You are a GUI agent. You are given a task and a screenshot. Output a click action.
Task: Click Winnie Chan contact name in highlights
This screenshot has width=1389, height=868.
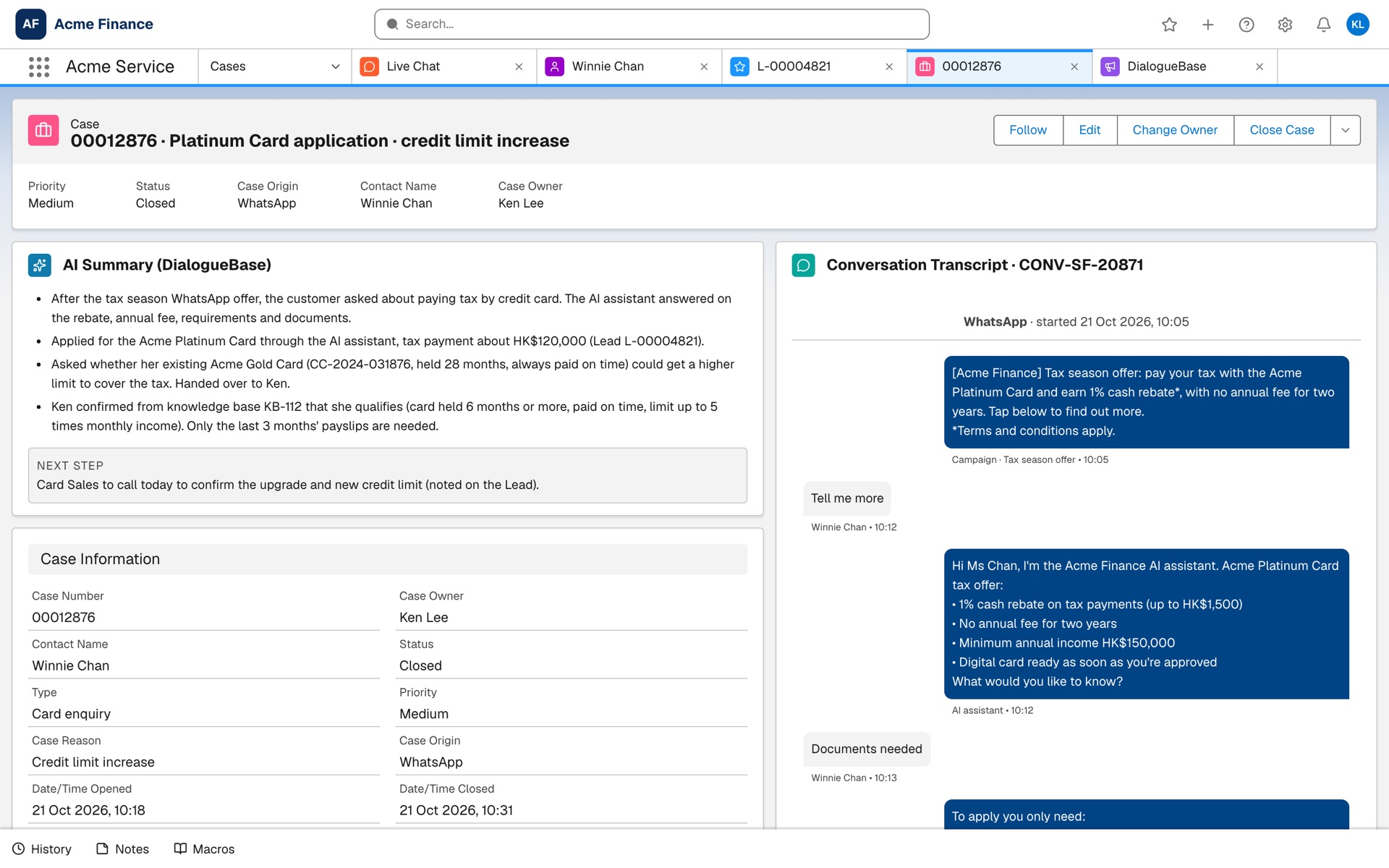(396, 203)
